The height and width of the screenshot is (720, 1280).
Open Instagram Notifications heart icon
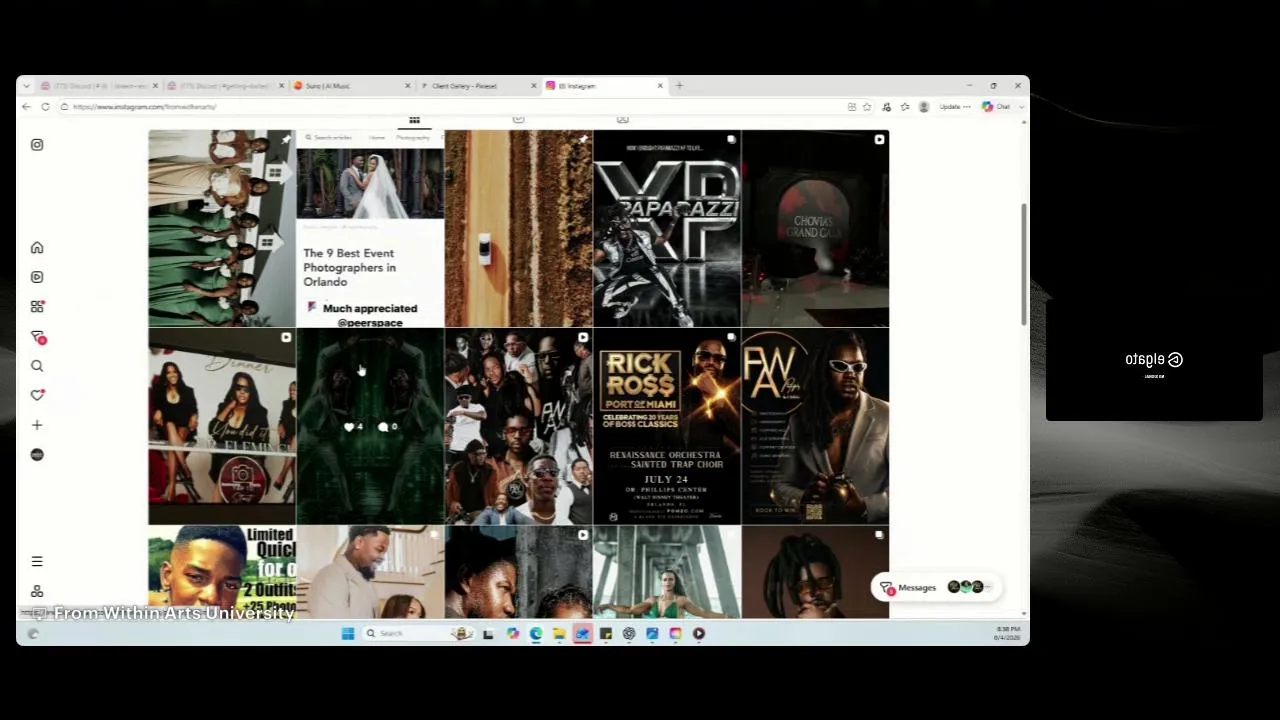(x=37, y=395)
